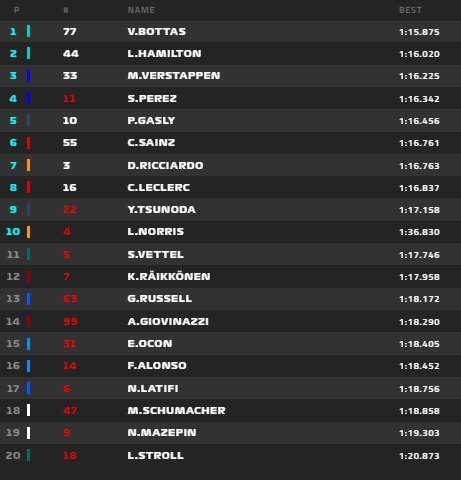Click the S.PEREZ driver name
The image size is (461, 480).
point(152,98)
